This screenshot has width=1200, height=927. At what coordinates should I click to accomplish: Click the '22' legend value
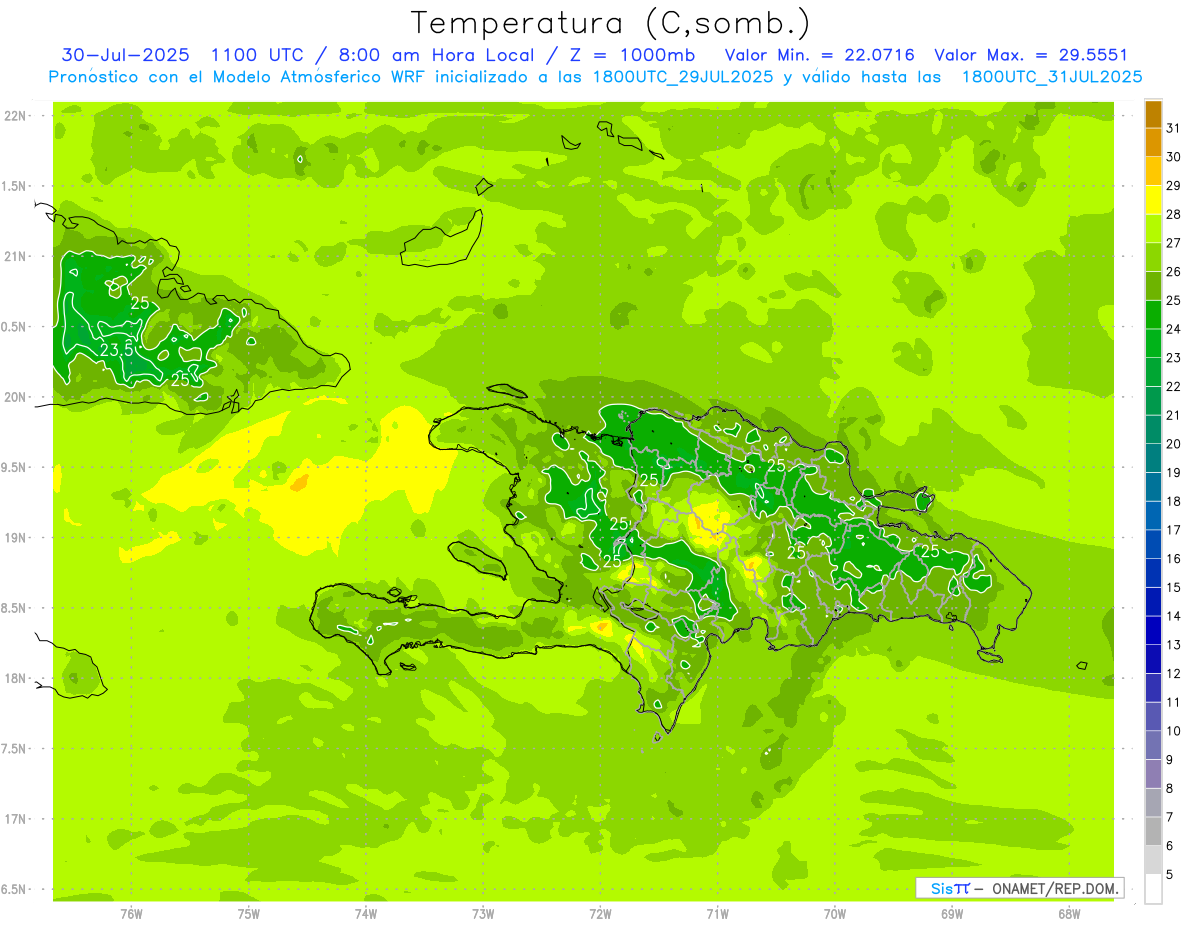(x=1174, y=386)
